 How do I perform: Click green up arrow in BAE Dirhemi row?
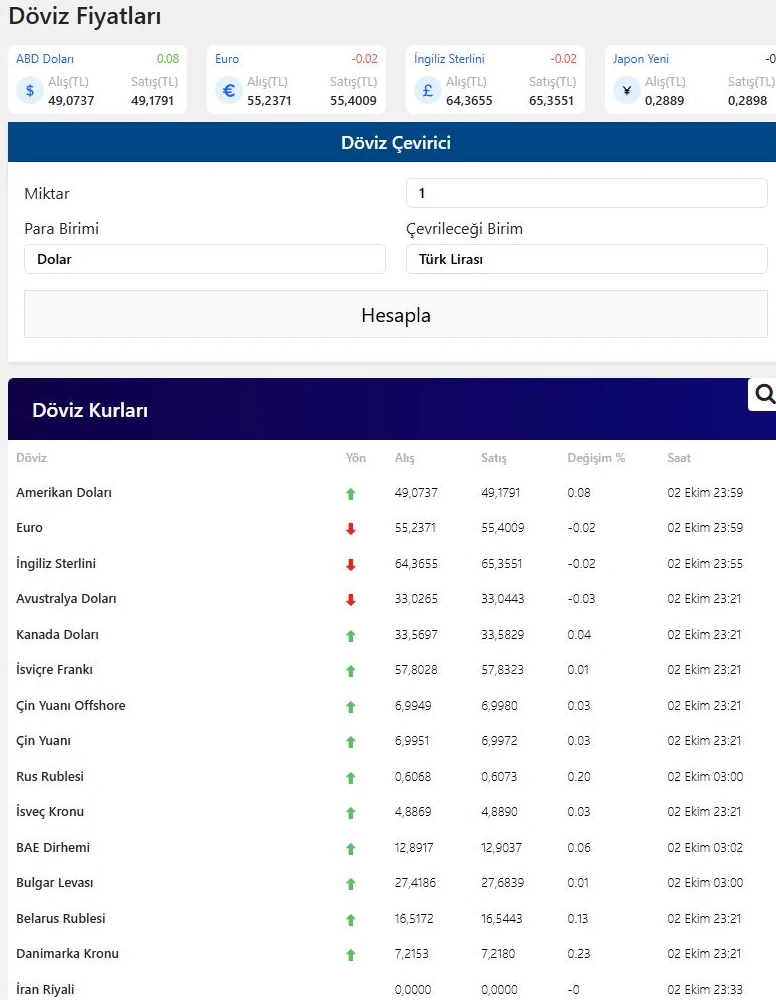pyautogui.click(x=351, y=848)
